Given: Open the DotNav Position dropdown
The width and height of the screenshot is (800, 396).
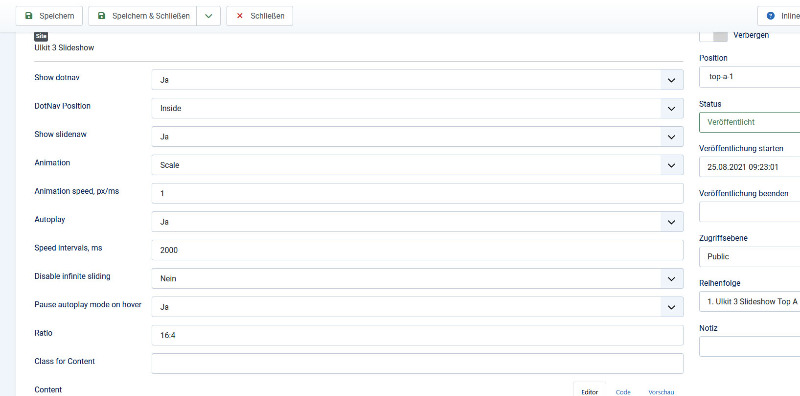Looking at the screenshot, I should point(417,108).
